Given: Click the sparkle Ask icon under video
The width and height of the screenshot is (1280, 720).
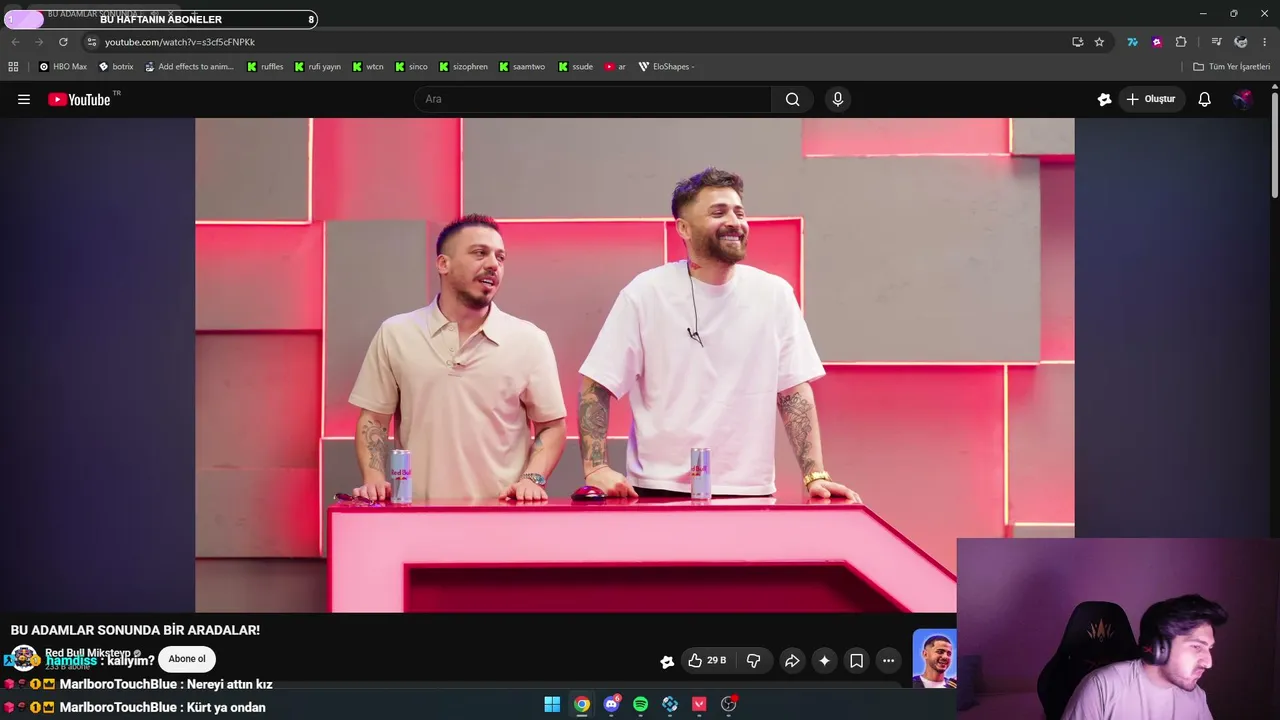Looking at the screenshot, I should 824,661.
